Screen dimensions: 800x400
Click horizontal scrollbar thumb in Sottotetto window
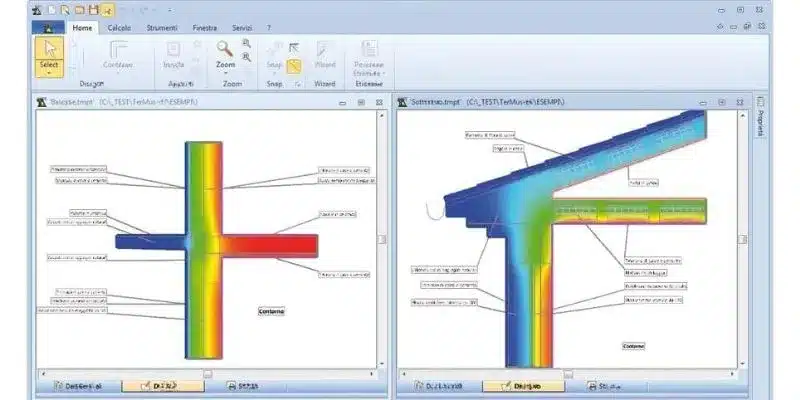coord(568,373)
